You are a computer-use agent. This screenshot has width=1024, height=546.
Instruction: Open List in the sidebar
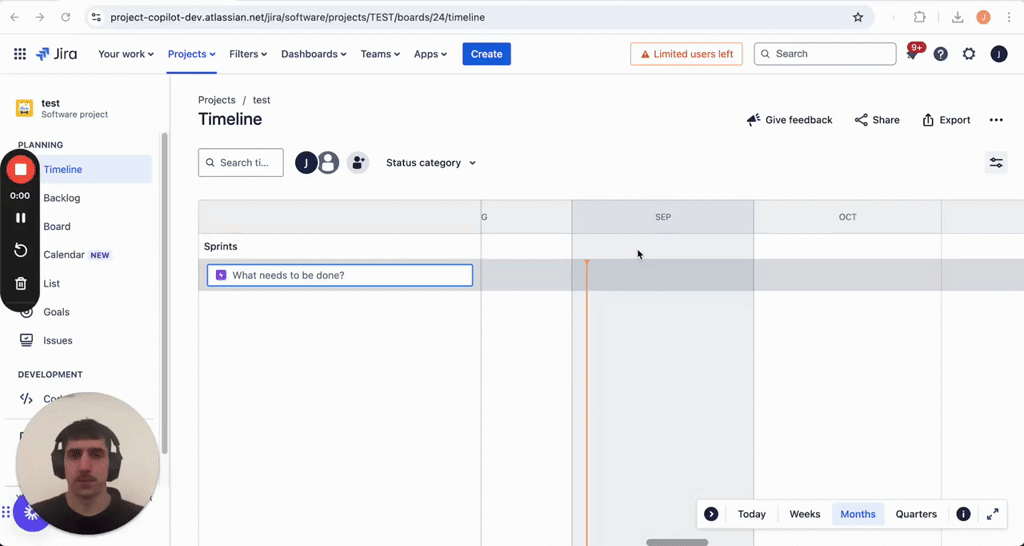click(52, 283)
